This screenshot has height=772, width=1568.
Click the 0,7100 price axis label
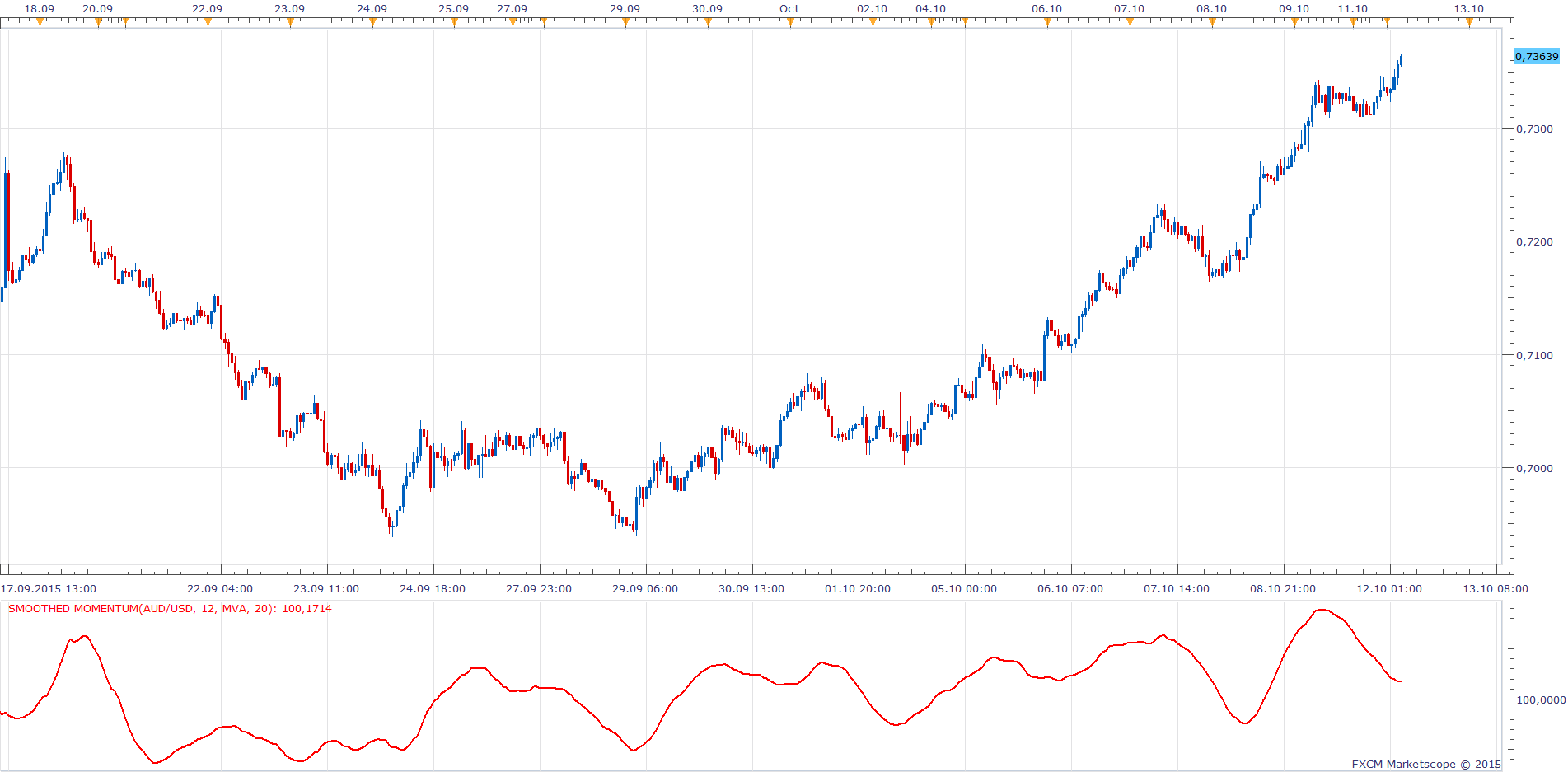[x=1535, y=355]
